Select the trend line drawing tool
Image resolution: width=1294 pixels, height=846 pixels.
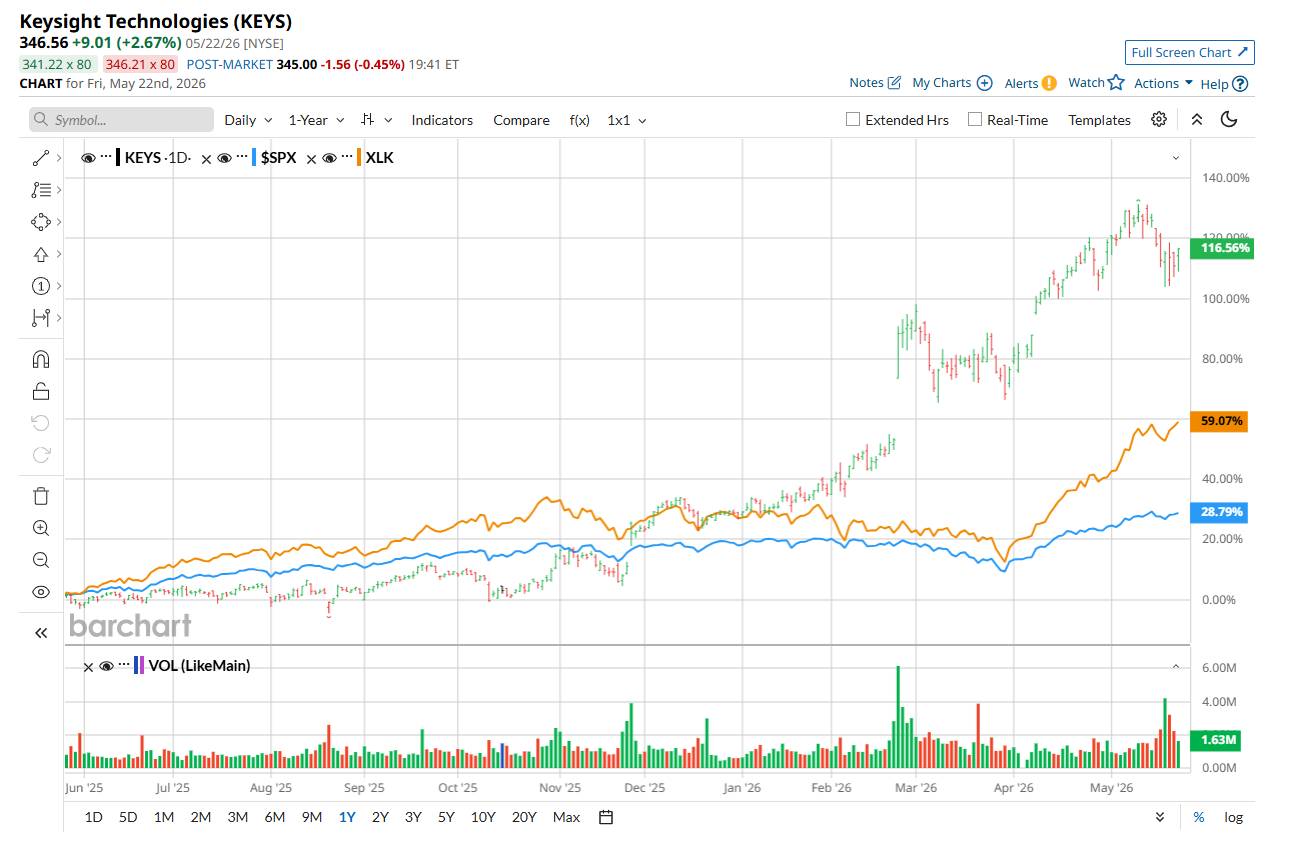pos(41,158)
